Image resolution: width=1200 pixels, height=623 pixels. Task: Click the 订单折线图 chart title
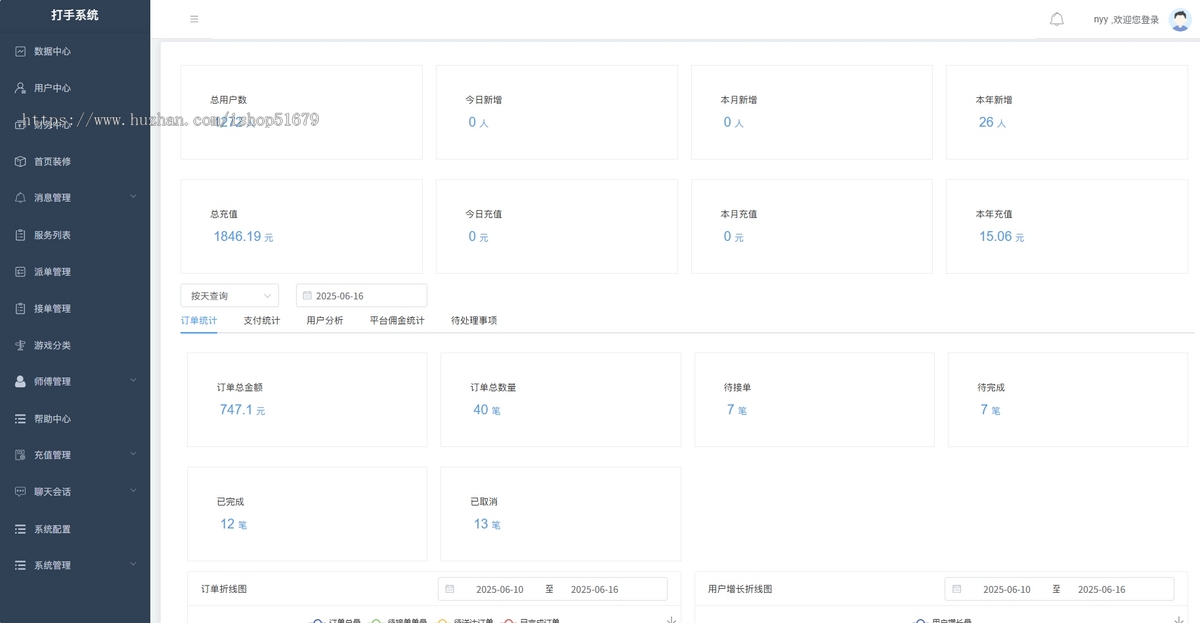(x=224, y=589)
